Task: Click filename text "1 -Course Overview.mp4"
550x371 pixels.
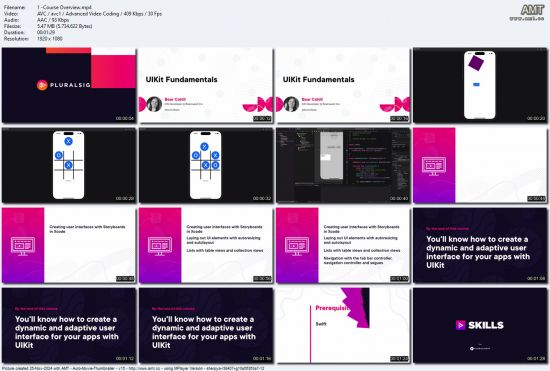Action: 65,7
